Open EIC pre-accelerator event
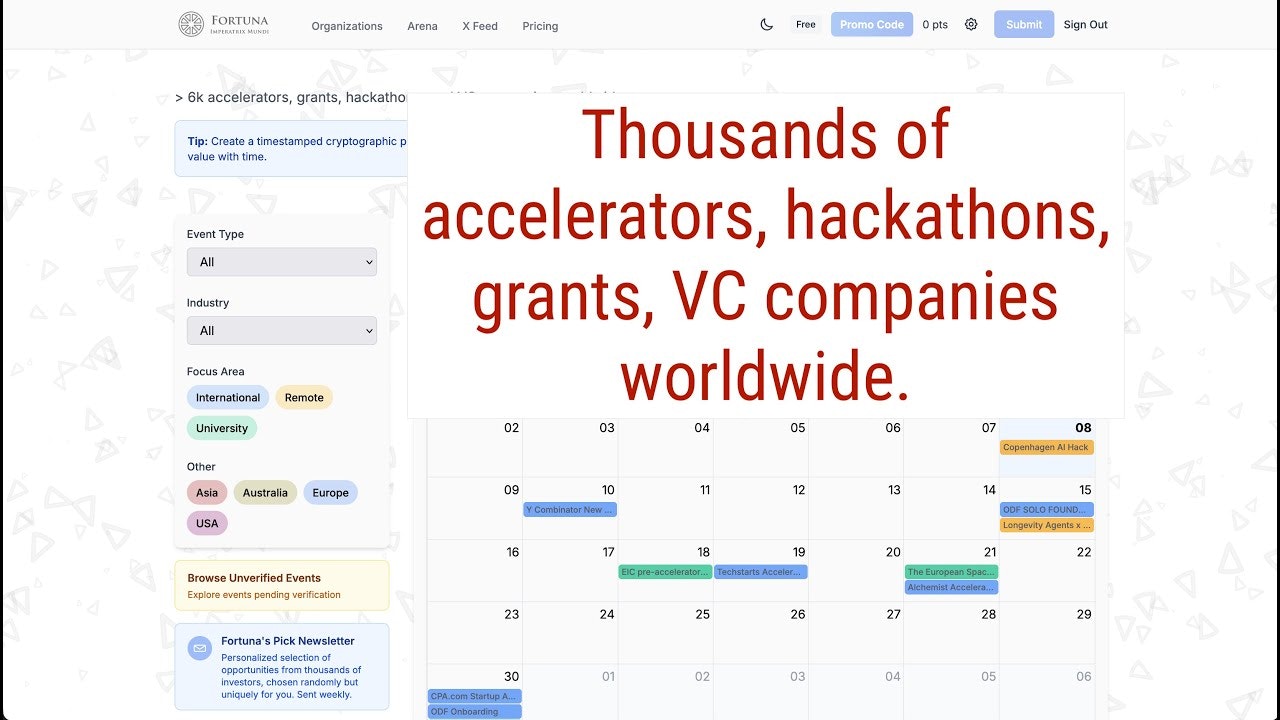The height and width of the screenshot is (720, 1280). click(x=665, y=572)
